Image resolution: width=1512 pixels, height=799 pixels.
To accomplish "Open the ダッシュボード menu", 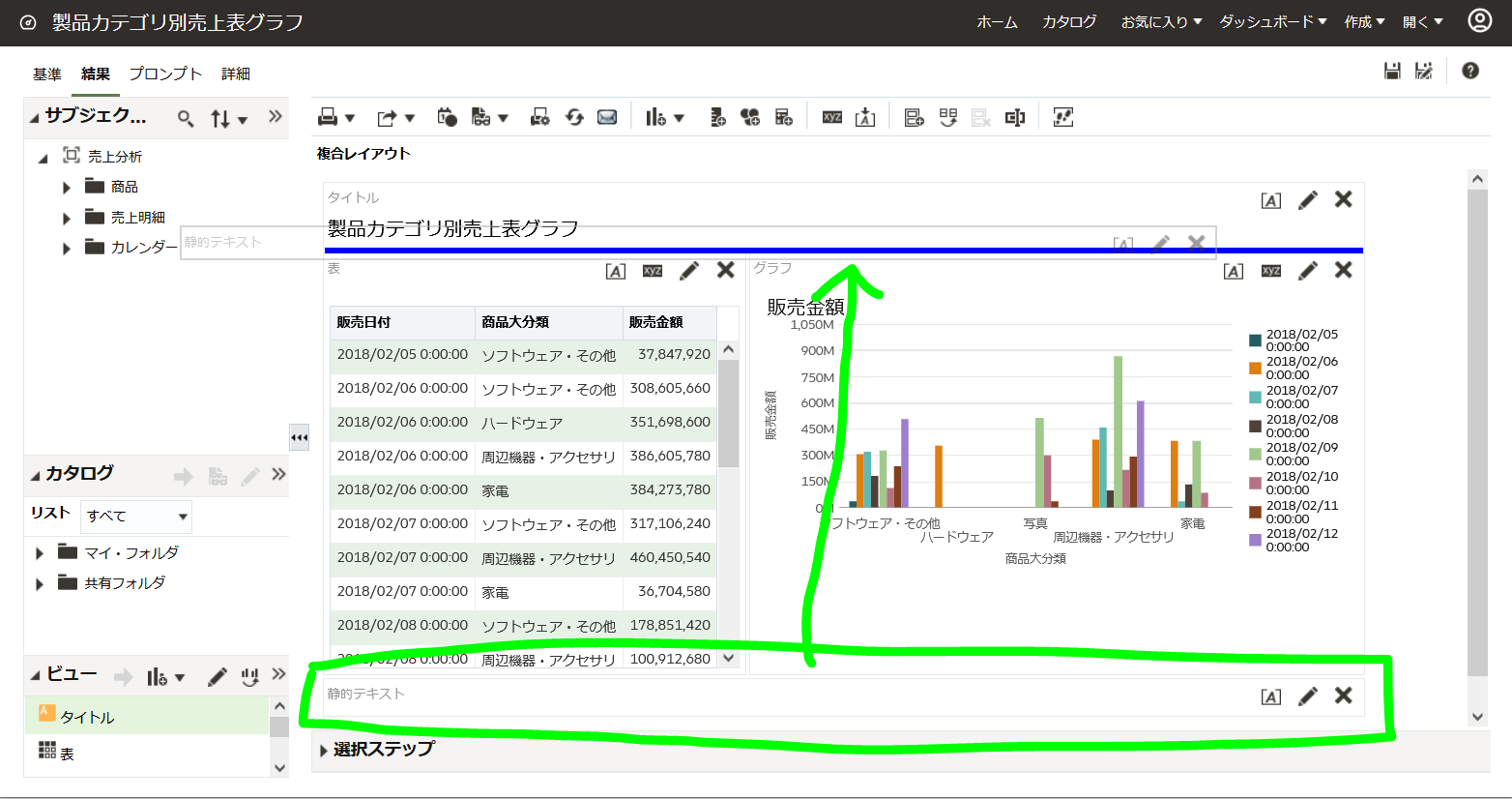I will point(1273,21).
